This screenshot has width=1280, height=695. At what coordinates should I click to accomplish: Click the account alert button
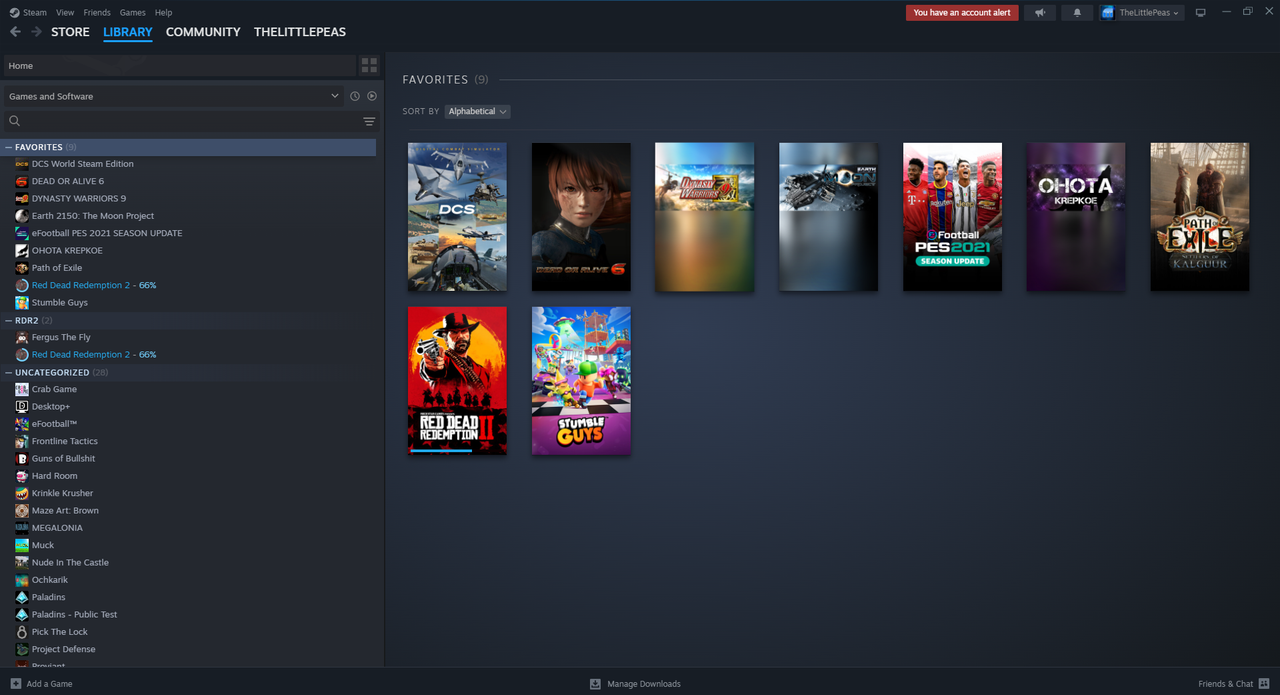coord(962,13)
